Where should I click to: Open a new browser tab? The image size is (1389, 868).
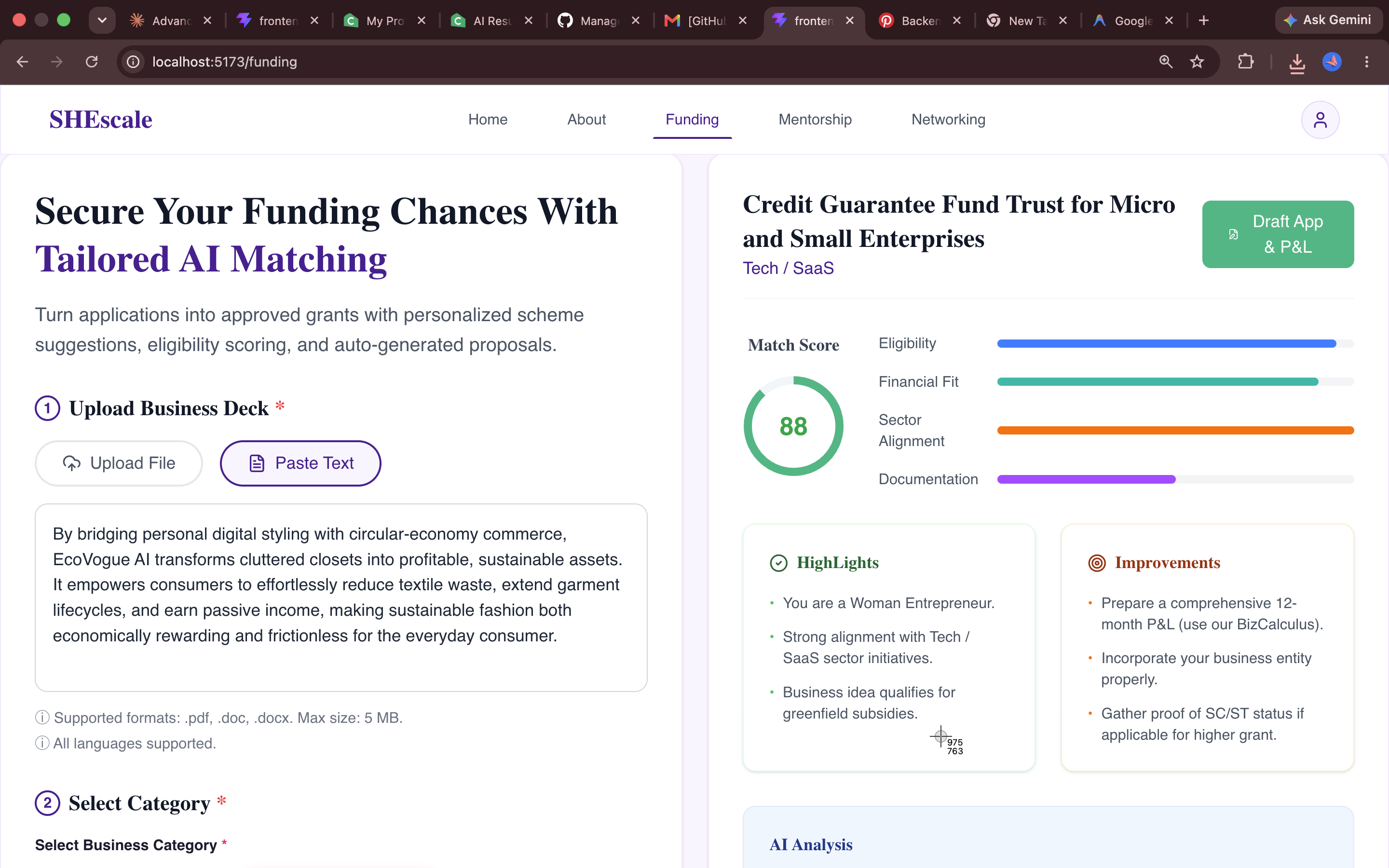point(1203,21)
